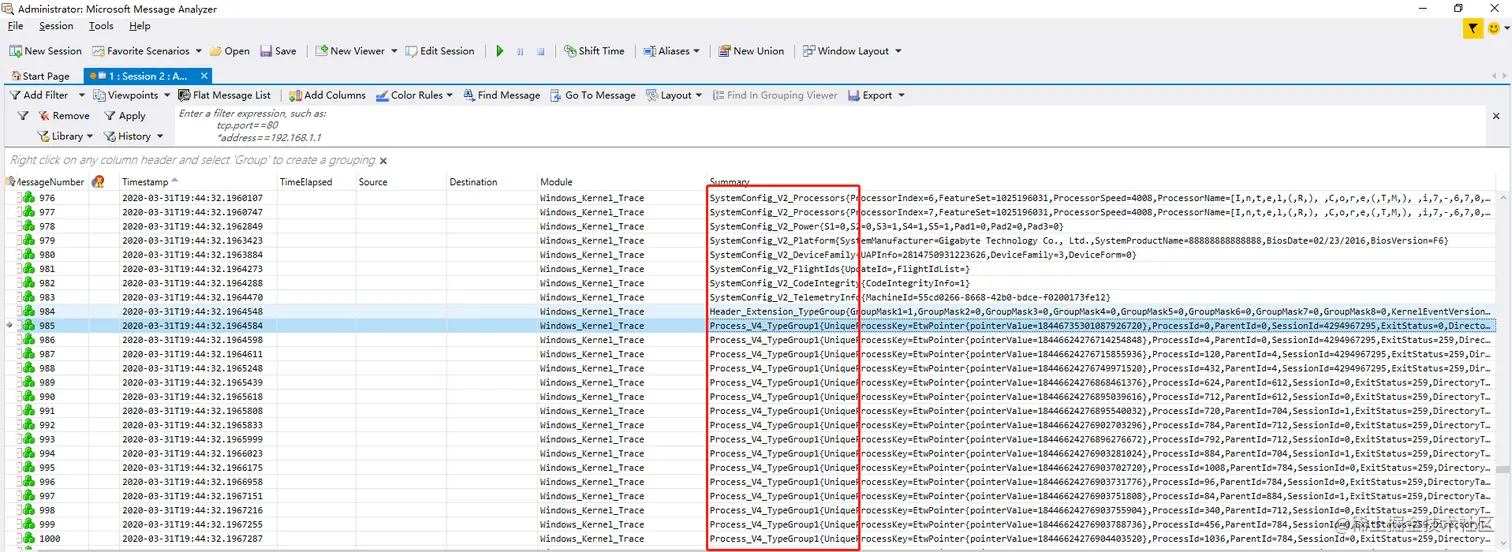Start the trace with green play button
Screen dimensions: 1512x552
500,51
